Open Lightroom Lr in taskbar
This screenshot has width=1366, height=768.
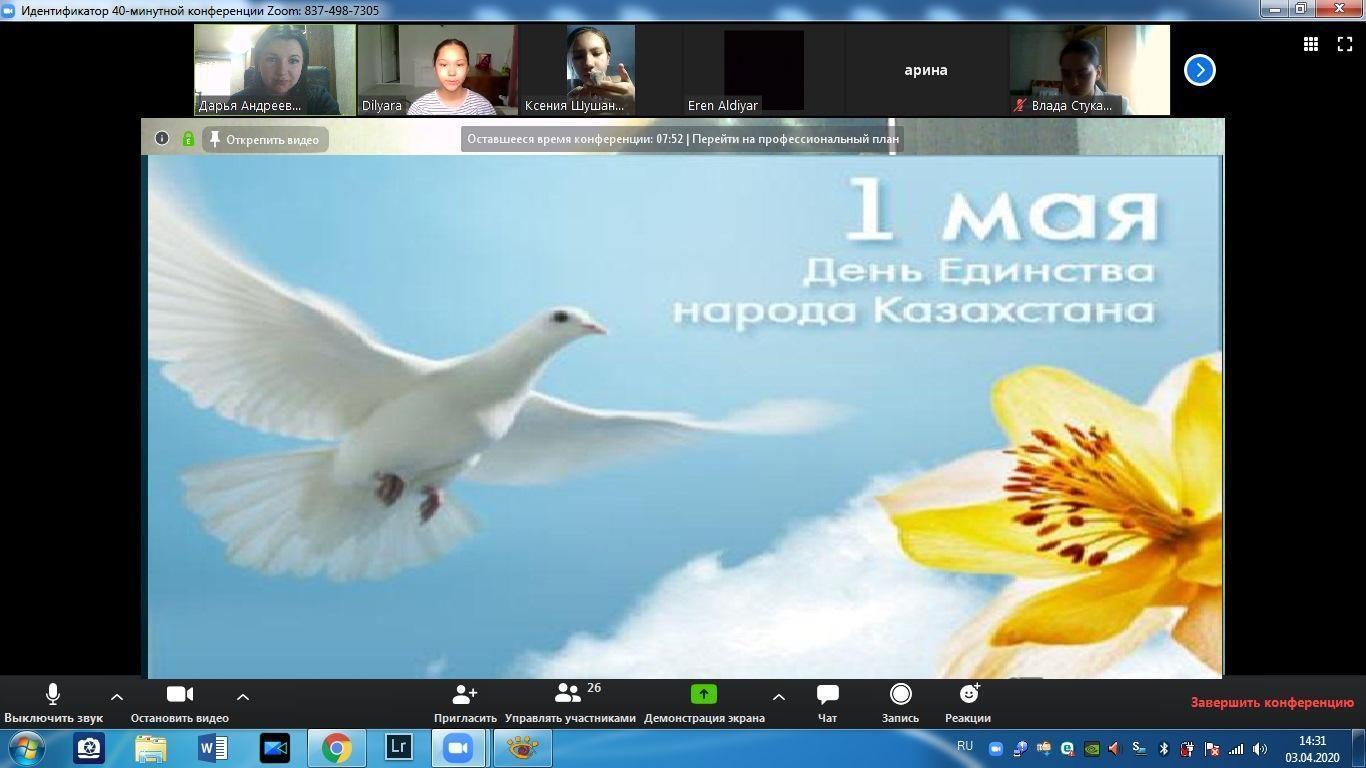click(x=399, y=748)
